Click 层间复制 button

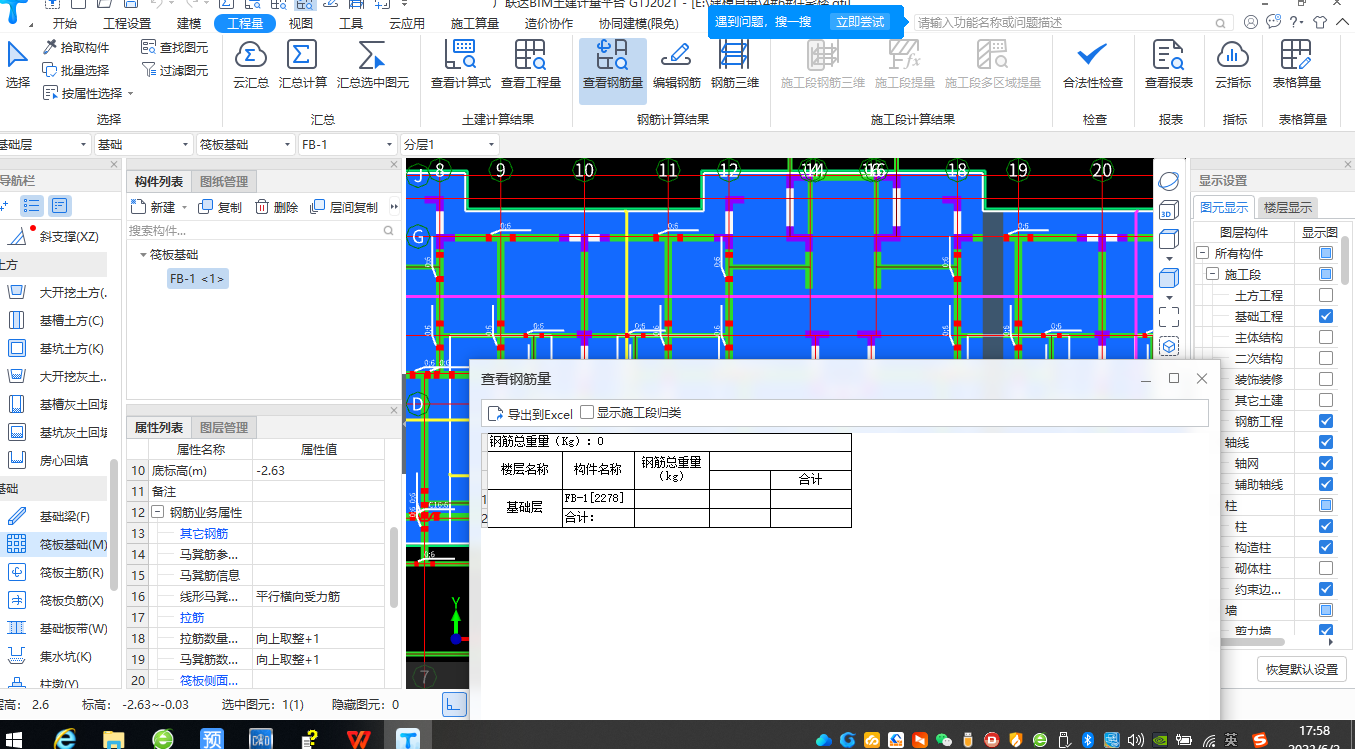click(346, 207)
